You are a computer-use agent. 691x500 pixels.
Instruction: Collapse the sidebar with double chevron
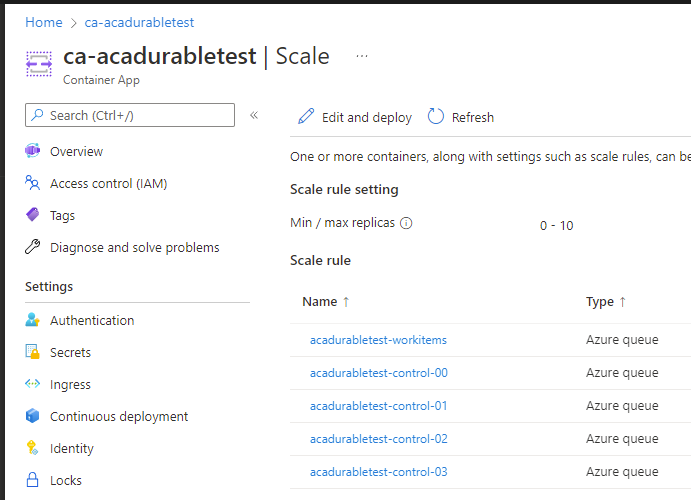[x=254, y=115]
